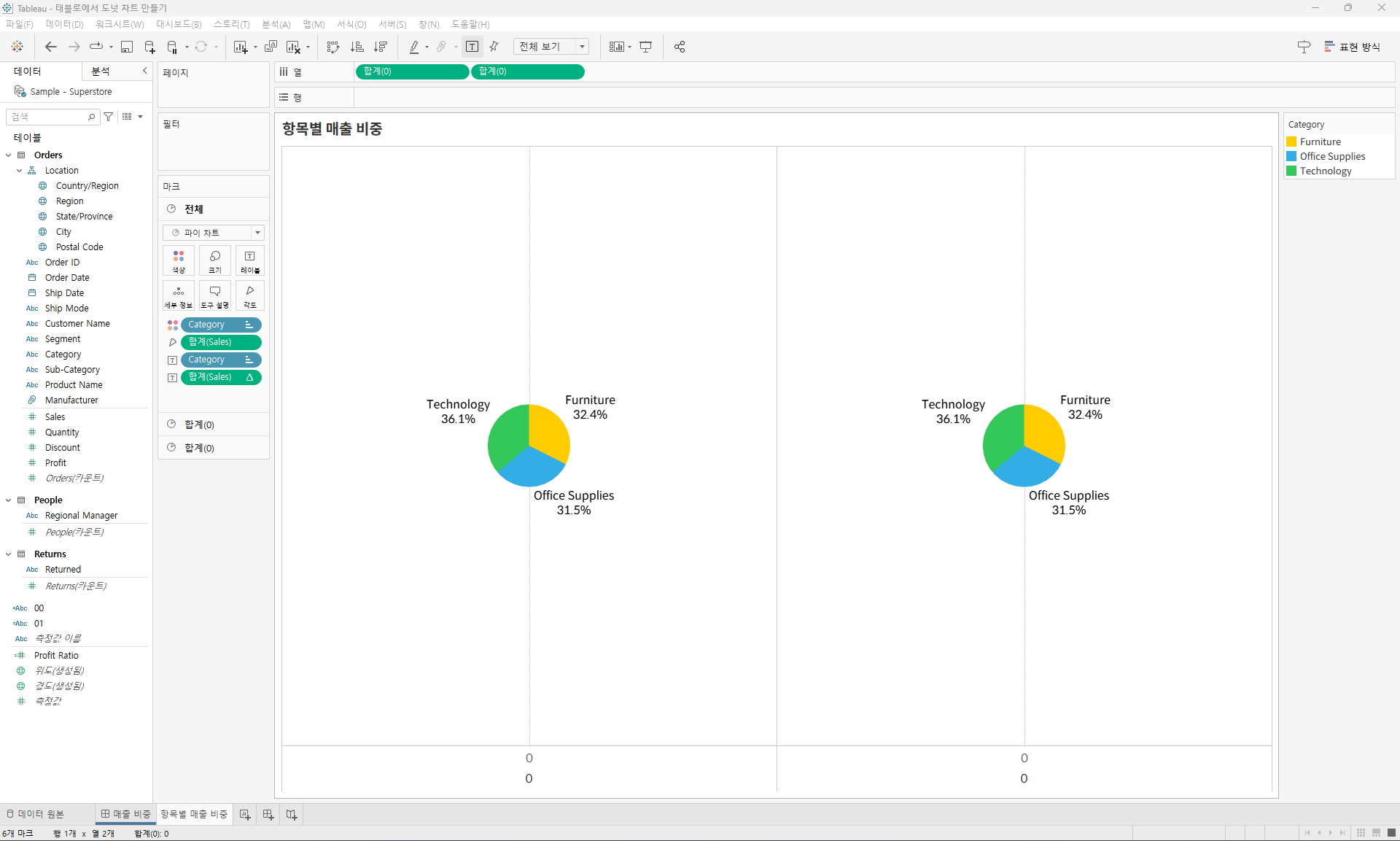Viewport: 1400px width, 841px height.
Task: Click the save workbook icon
Action: point(127,47)
